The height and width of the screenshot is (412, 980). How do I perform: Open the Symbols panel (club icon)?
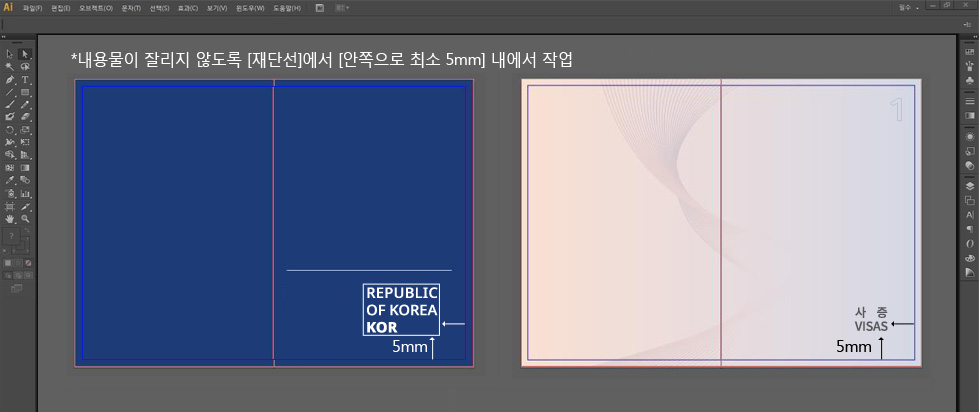[x=969, y=79]
